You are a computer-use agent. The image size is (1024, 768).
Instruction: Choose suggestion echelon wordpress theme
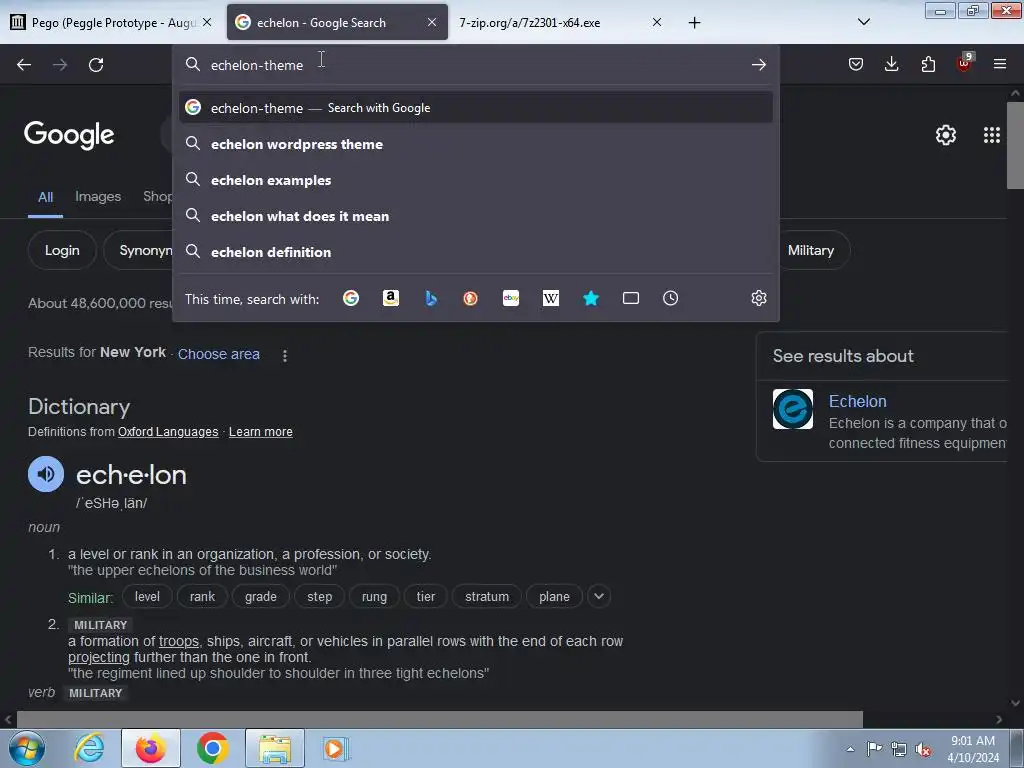475,144
